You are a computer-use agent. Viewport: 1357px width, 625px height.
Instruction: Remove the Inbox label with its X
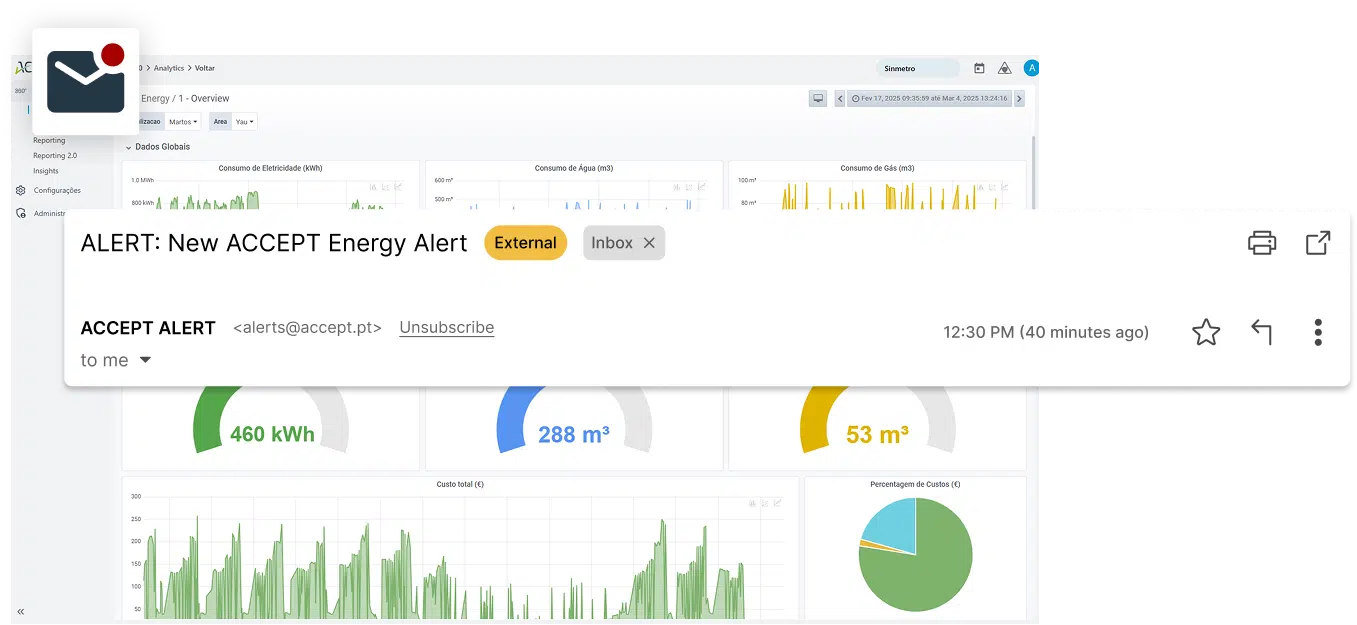[649, 243]
